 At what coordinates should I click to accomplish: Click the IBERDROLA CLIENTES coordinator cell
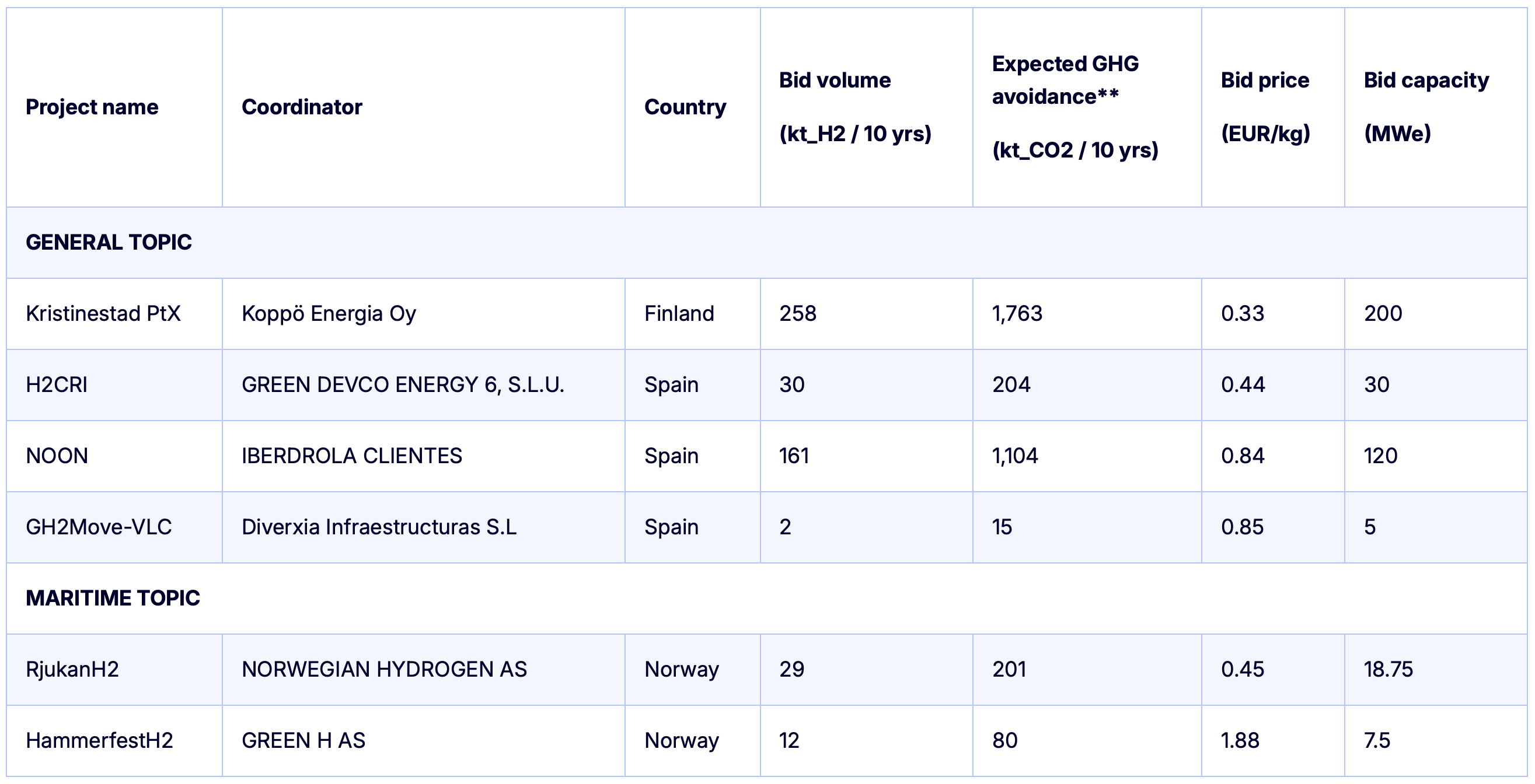[351, 456]
